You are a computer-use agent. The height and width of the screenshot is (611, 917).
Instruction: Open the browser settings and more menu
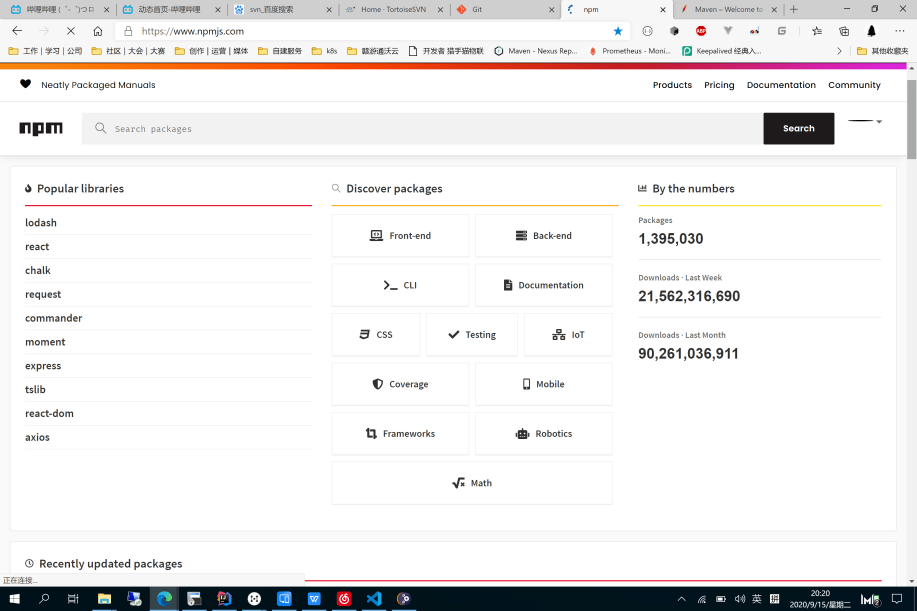(x=899, y=31)
